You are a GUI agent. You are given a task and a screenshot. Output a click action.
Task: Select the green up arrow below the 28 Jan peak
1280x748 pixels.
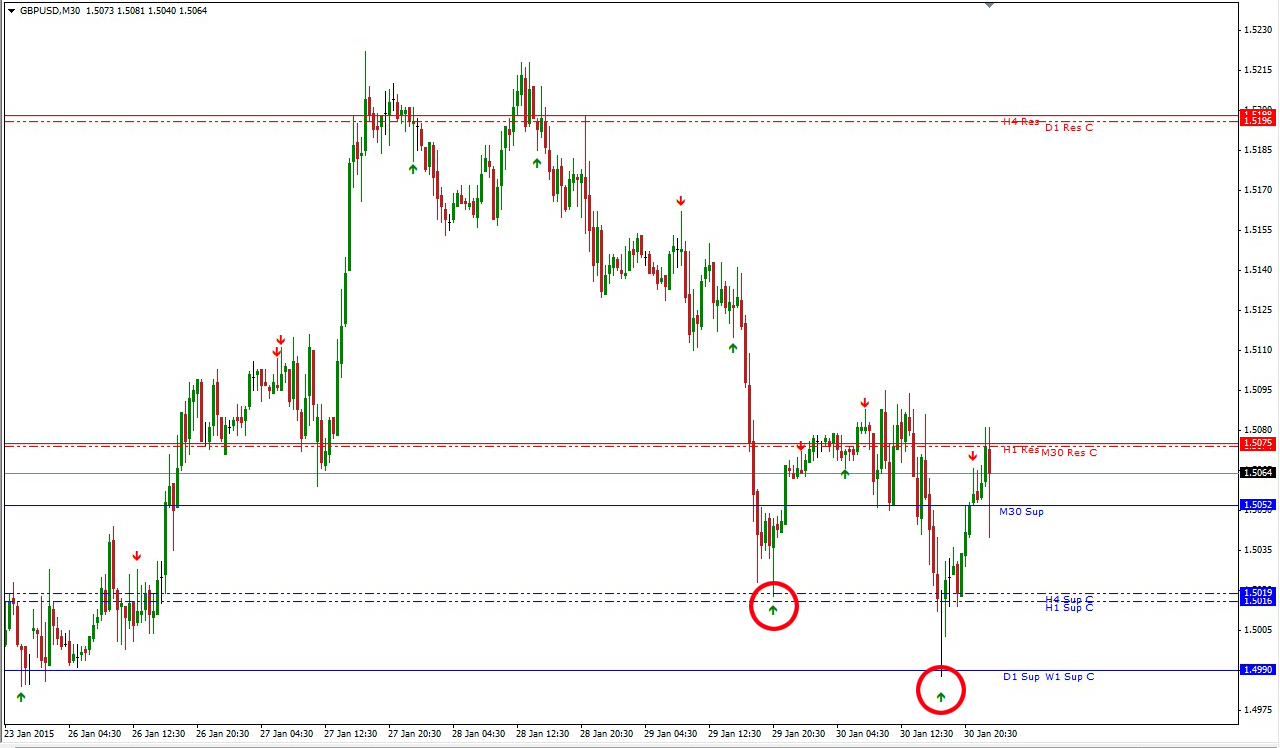pyautogui.click(x=537, y=162)
